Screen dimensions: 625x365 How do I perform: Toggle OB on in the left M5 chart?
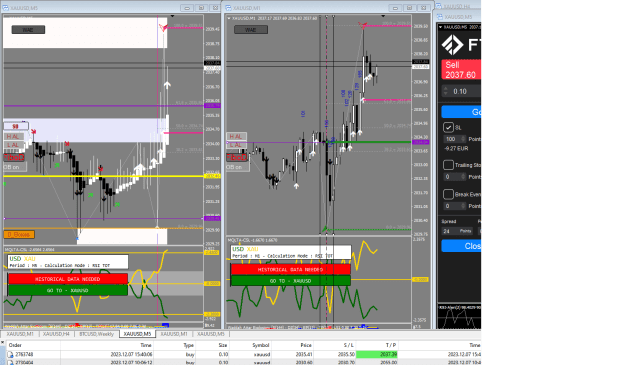click(x=15, y=167)
